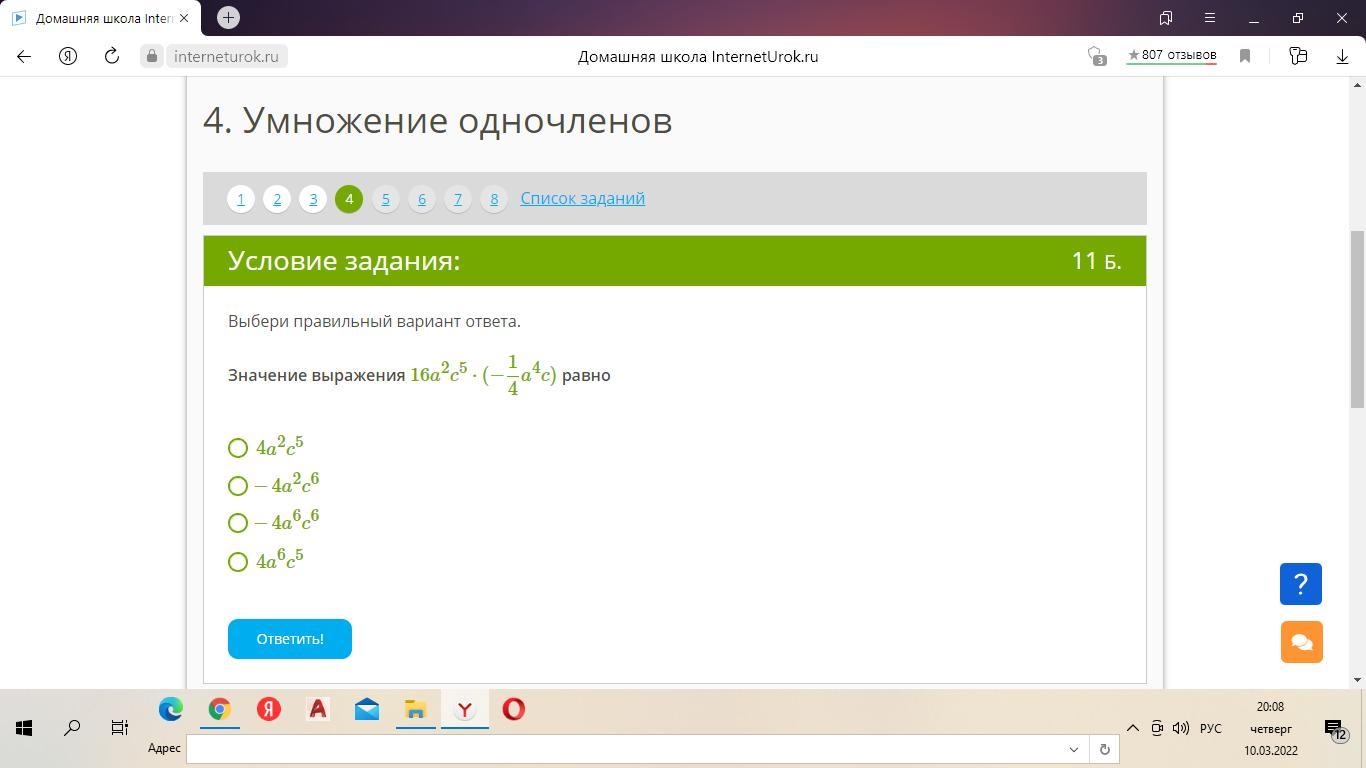Select answer option −4a²c⁶
Viewport: 1366px width, 768px height.
[238, 485]
